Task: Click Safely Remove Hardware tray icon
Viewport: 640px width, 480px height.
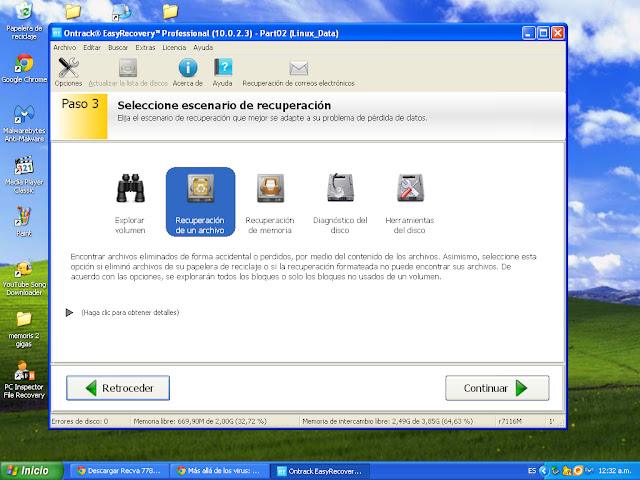Action: [x=555, y=471]
